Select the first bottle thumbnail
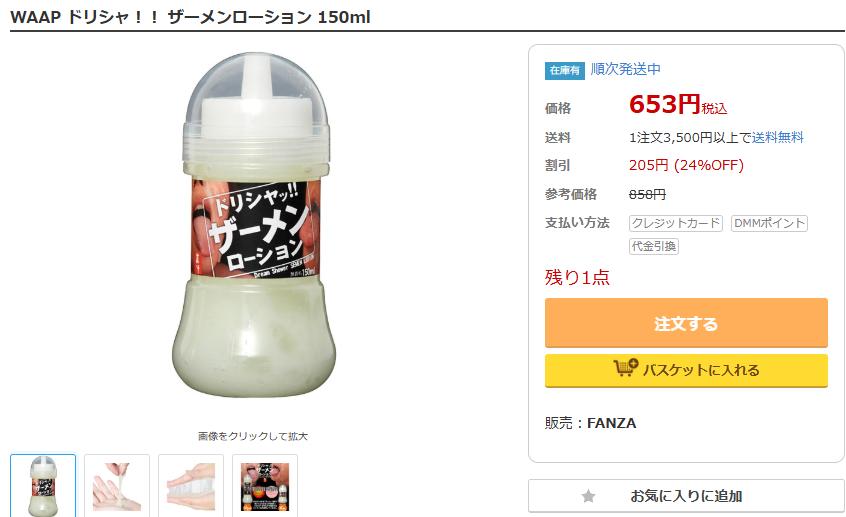Screen dimensions: 846x517 43,486
